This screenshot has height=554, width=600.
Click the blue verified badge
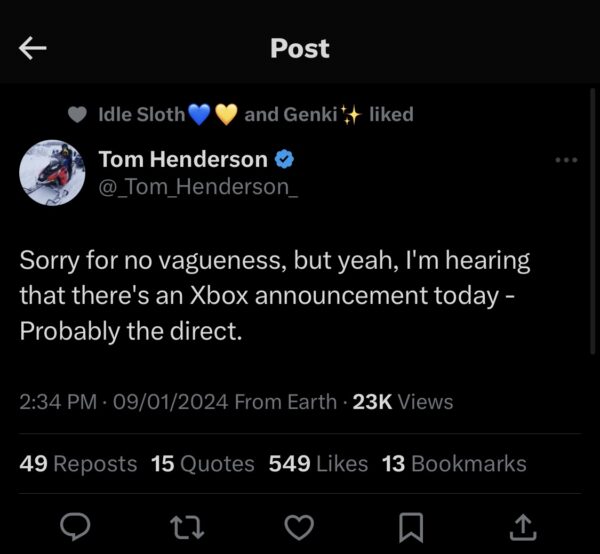(x=284, y=159)
